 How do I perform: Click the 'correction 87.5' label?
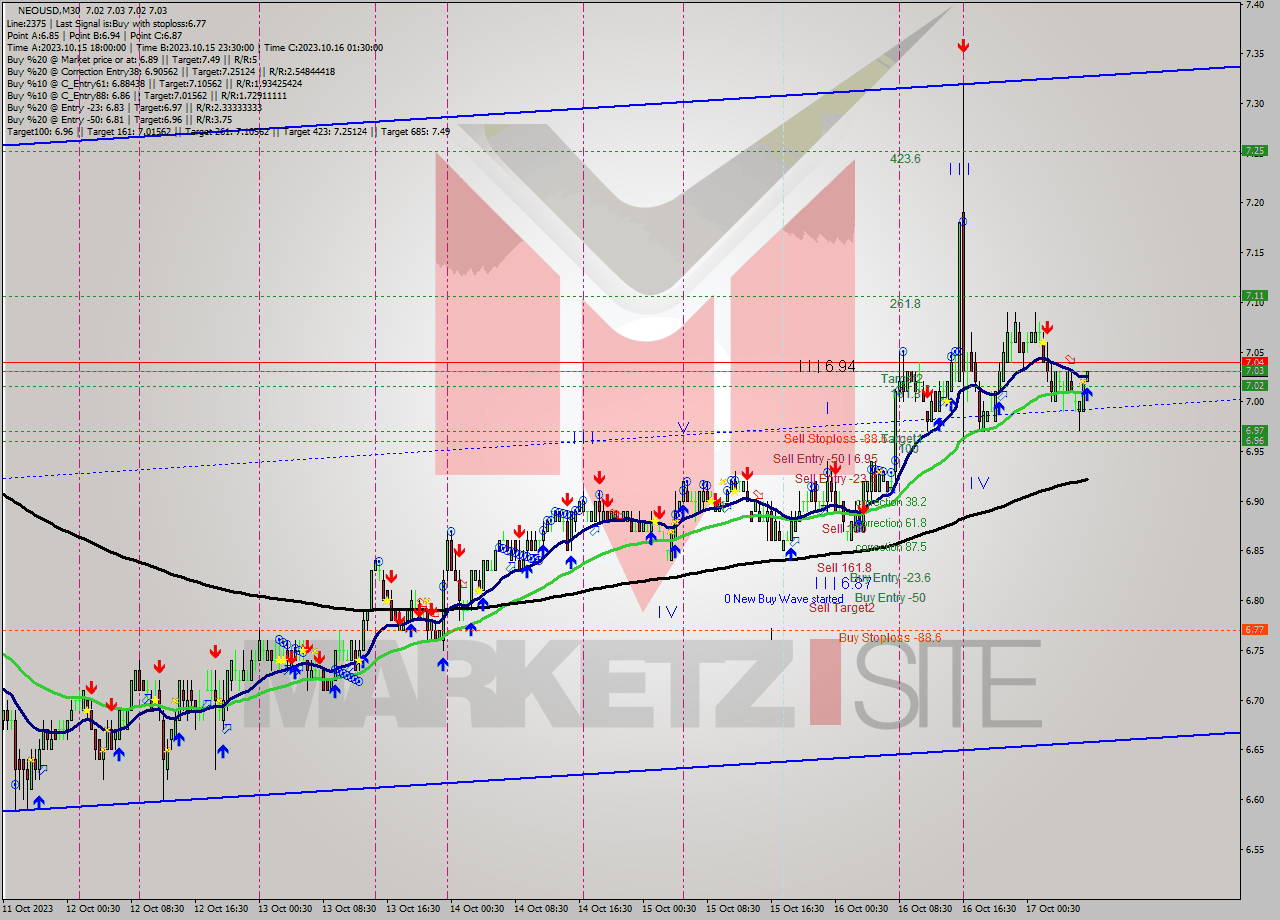click(891, 547)
